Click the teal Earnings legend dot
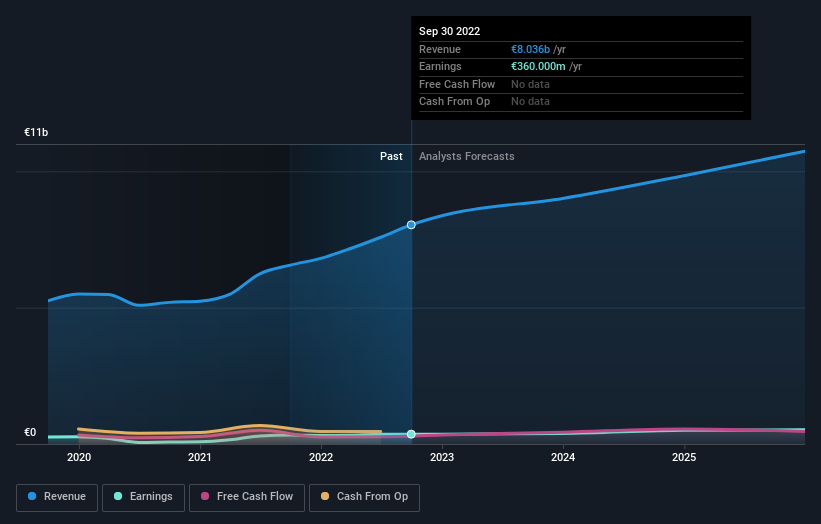 click(118, 496)
